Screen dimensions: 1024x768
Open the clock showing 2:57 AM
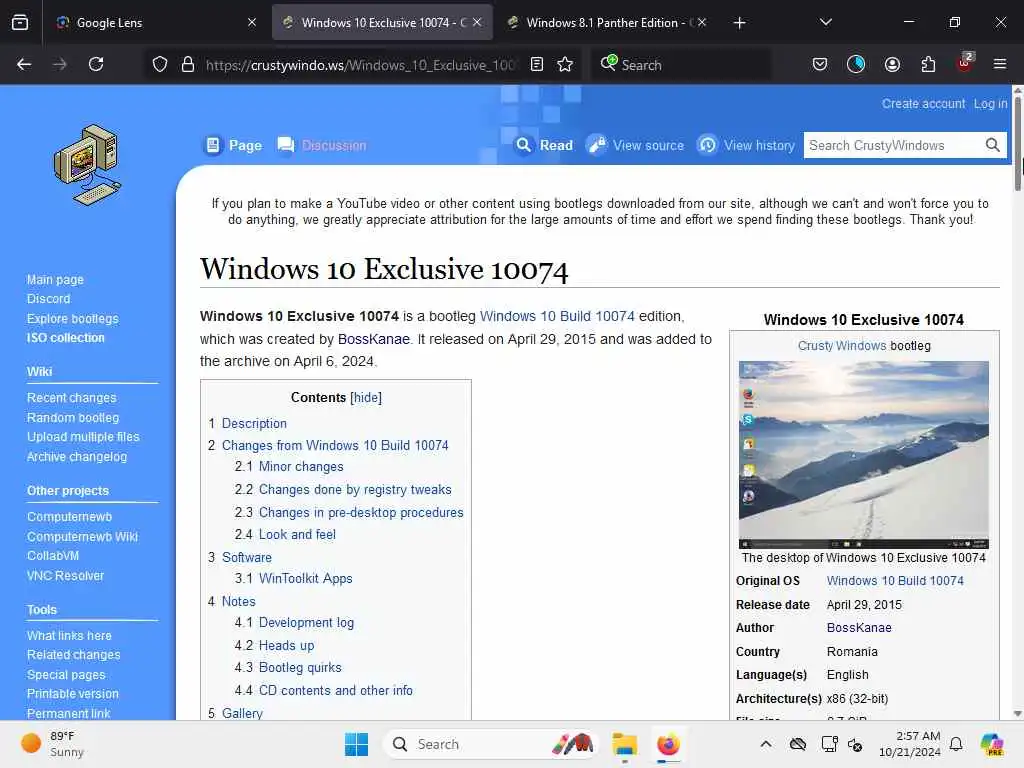point(908,744)
